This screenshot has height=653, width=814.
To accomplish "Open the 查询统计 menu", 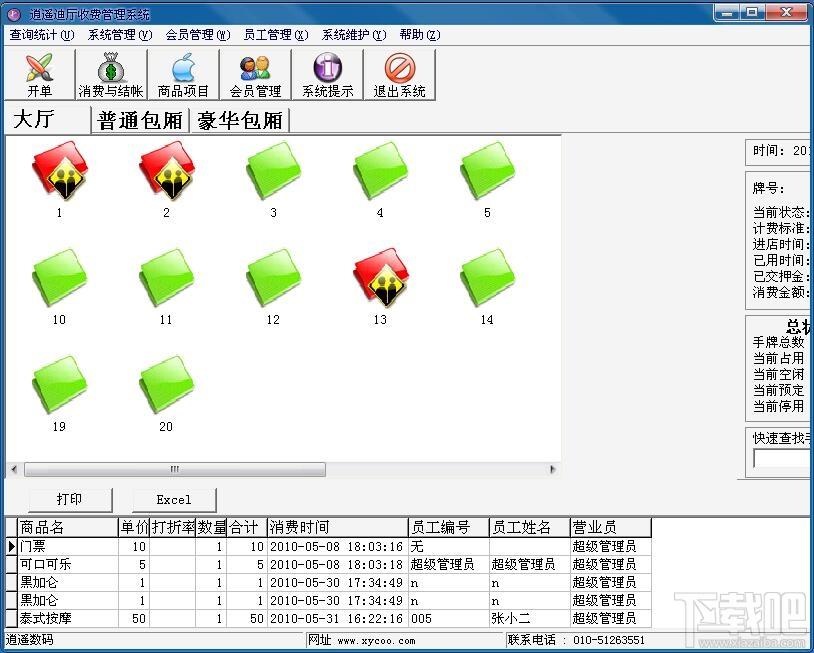I will pos(42,35).
